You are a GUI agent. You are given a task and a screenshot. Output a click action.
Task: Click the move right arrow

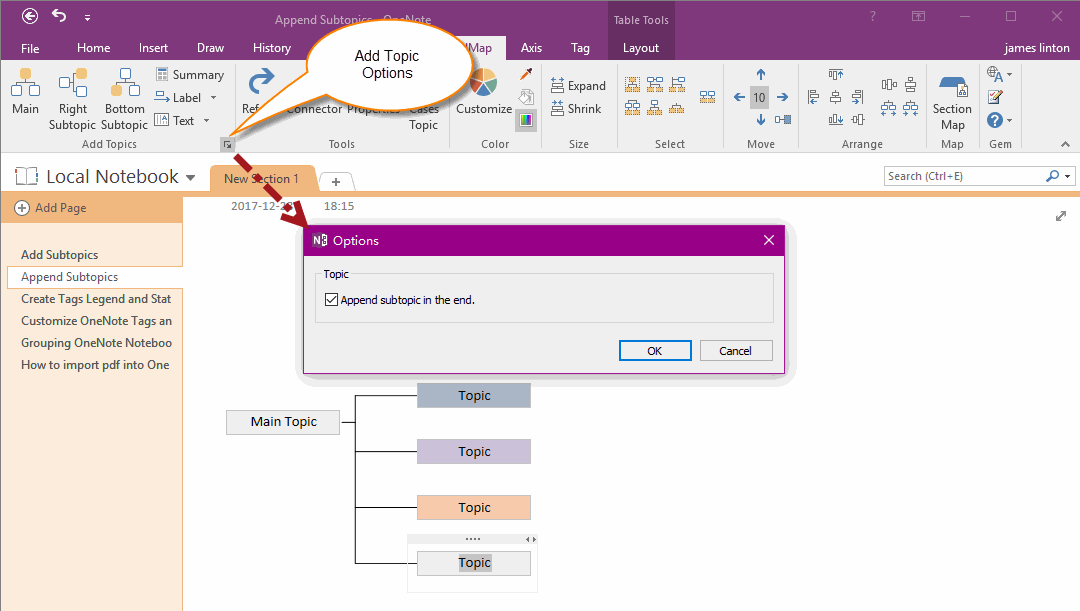[x=782, y=97]
